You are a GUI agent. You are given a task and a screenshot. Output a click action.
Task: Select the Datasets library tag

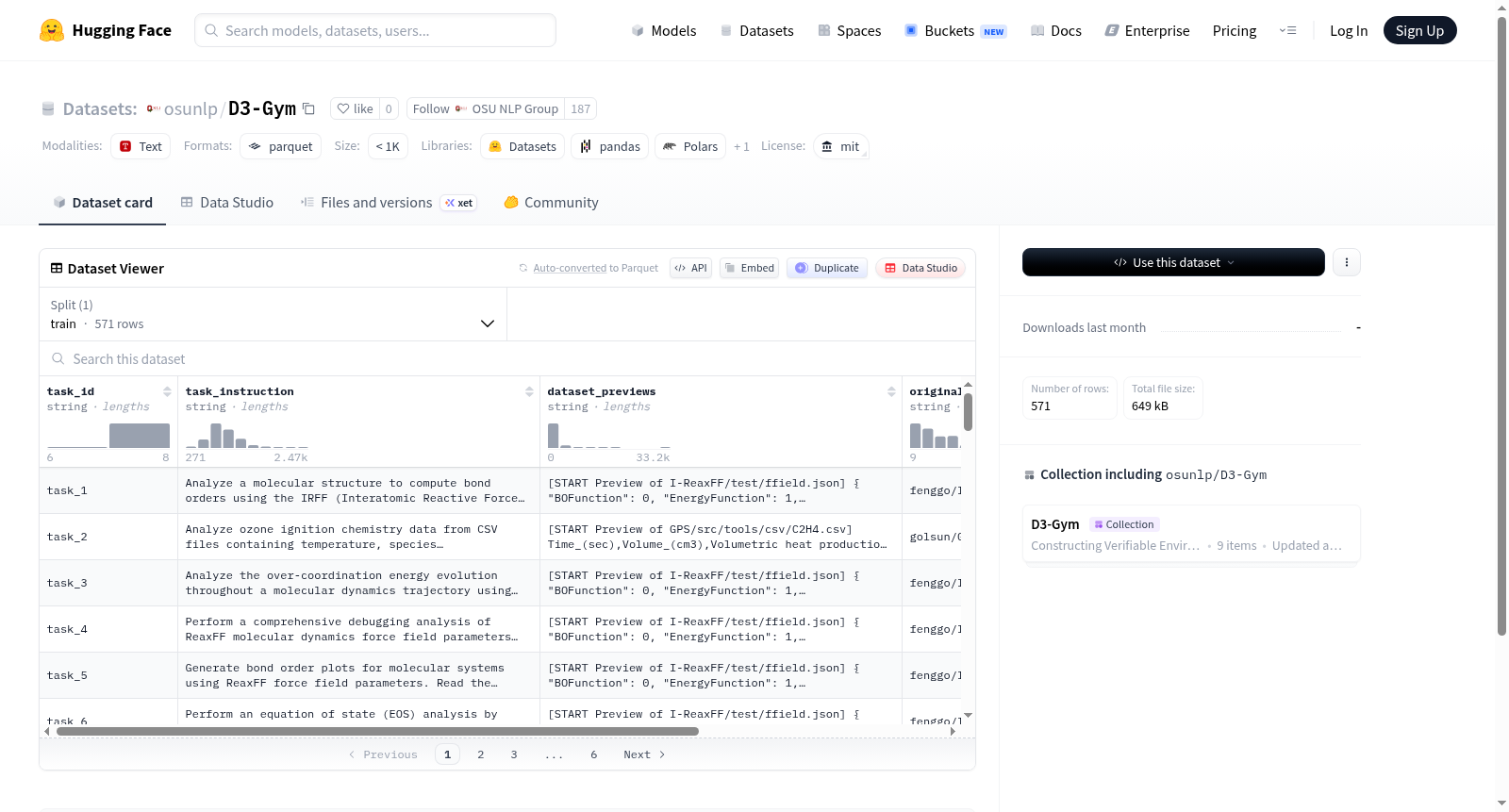point(522,146)
